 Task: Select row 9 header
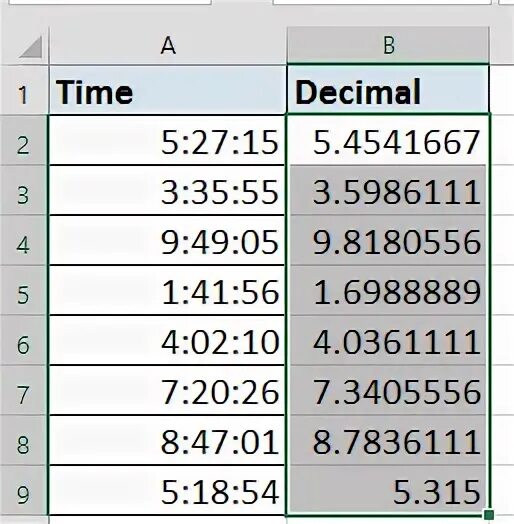coord(23,490)
